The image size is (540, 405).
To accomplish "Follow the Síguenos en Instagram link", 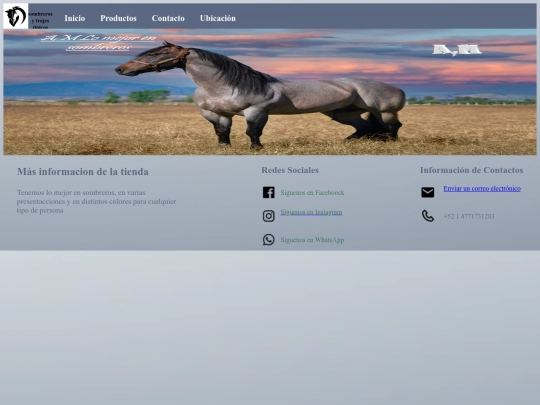I will click(311, 212).
